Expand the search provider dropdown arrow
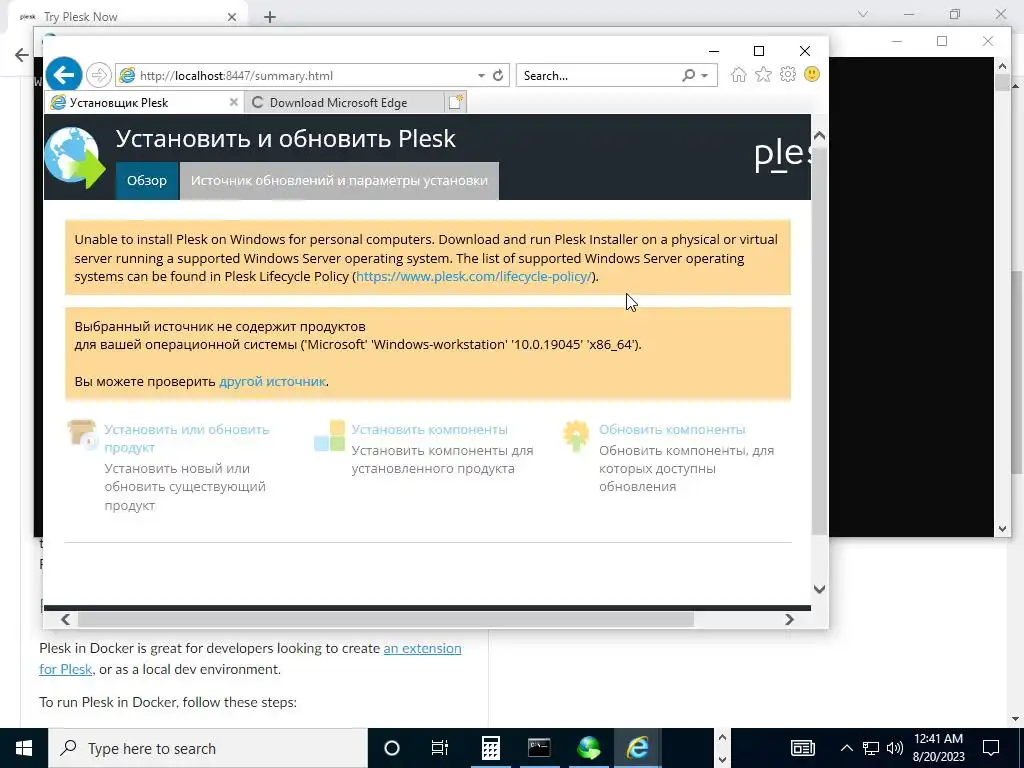Image resolution: width=1024 pixels, height=768 pixels. pyautogui.click(x=705, y=76)
